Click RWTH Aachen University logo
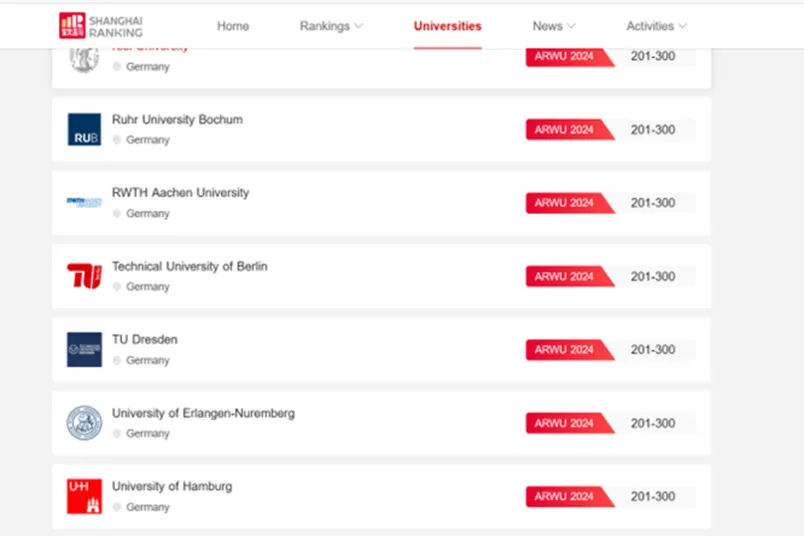 [84, 202]
